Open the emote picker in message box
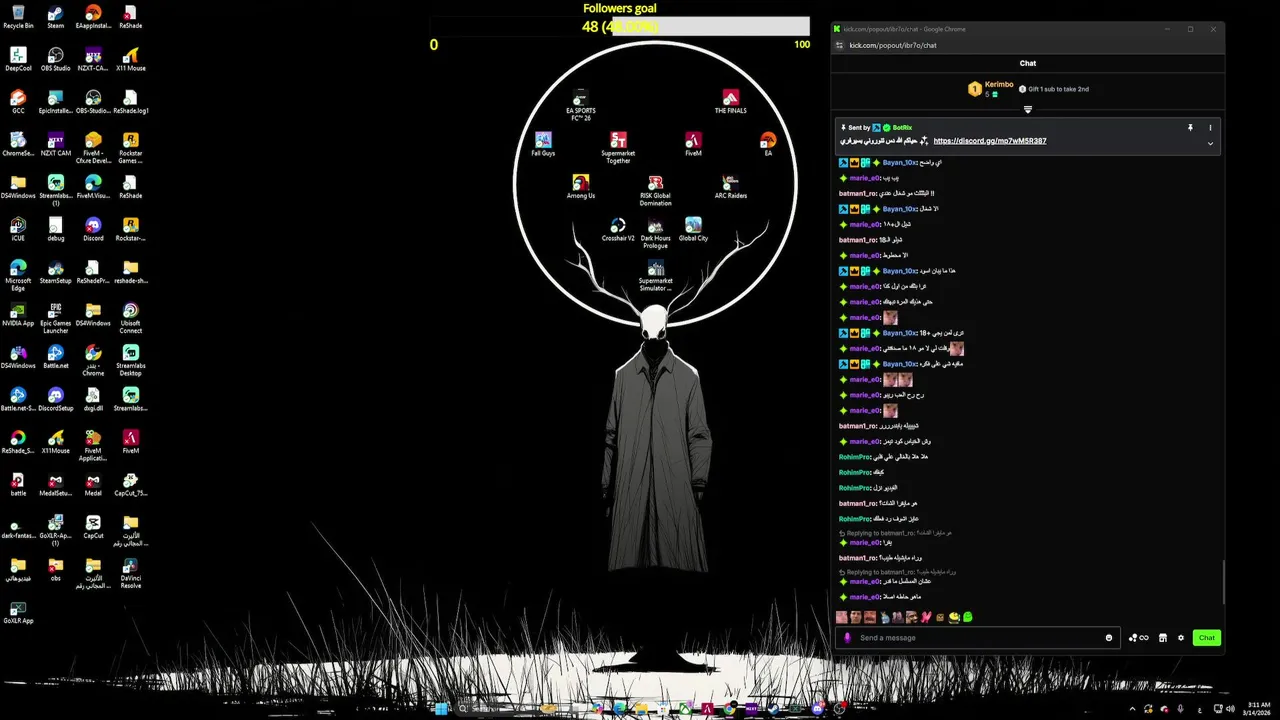Viewport: 1280px width, 720px height. [x=1109, y=638]
